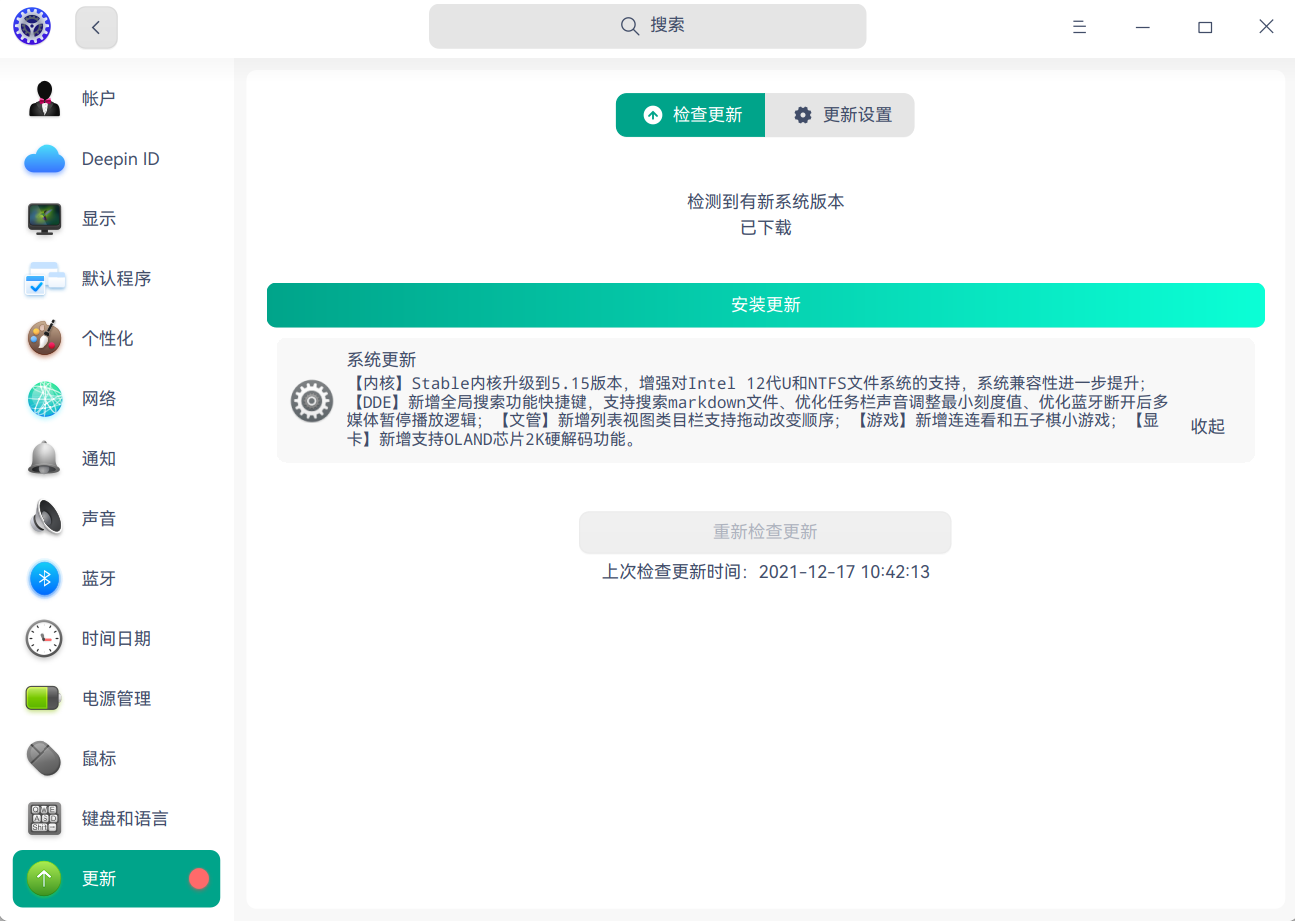Viewport: 1295px width, 921px height.
Task: Click the 通知 notification bell icon
Action: click(x=44, y=459)
